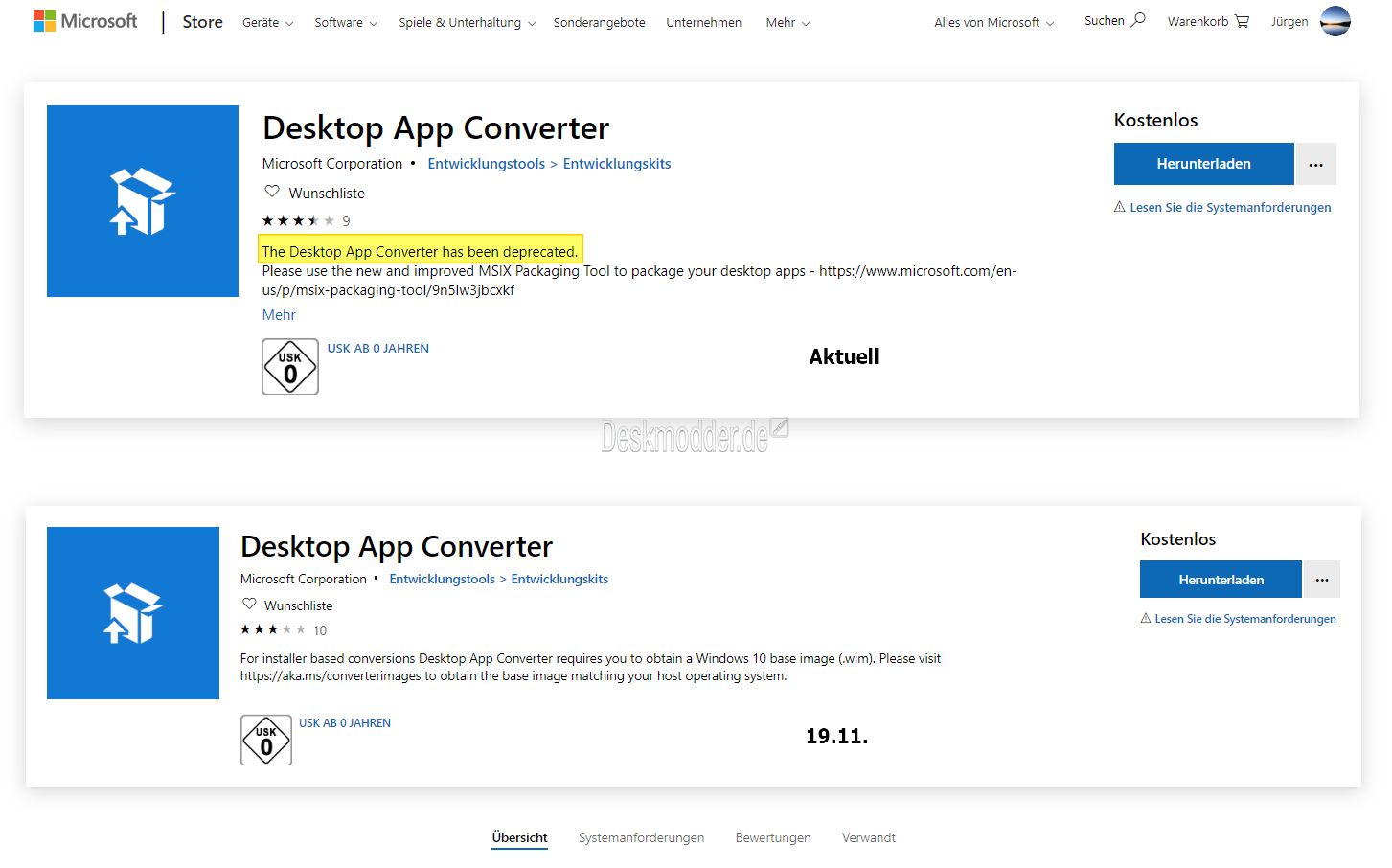Click lower Kostenlos price label
Viewport: 1392px width, 868px height.
coord(1177,539)
